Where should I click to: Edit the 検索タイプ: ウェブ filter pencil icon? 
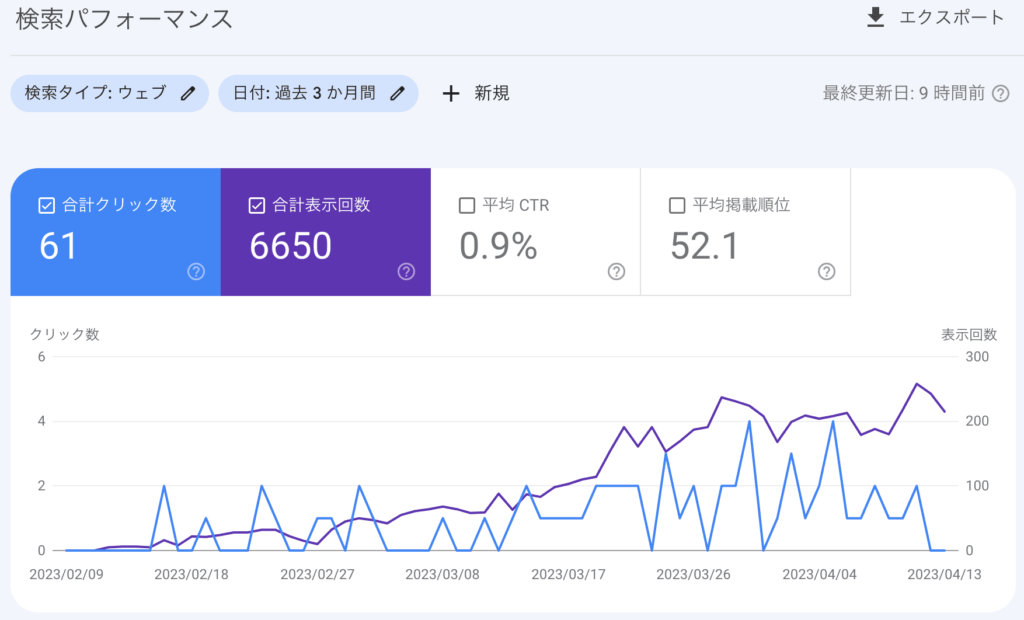coord(188,93)
